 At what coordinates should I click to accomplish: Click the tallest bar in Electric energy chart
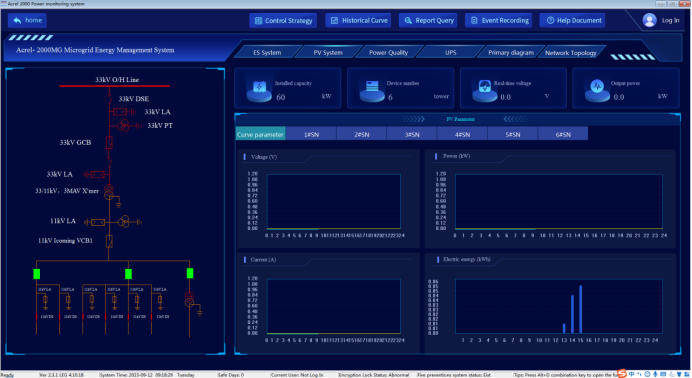[x=580, y=309]
